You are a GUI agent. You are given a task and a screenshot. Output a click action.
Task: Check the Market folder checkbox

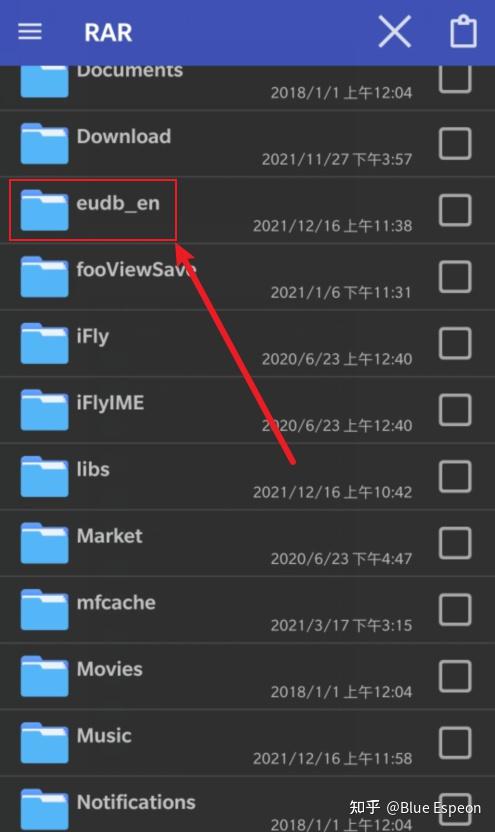click(x=455, y=543)
